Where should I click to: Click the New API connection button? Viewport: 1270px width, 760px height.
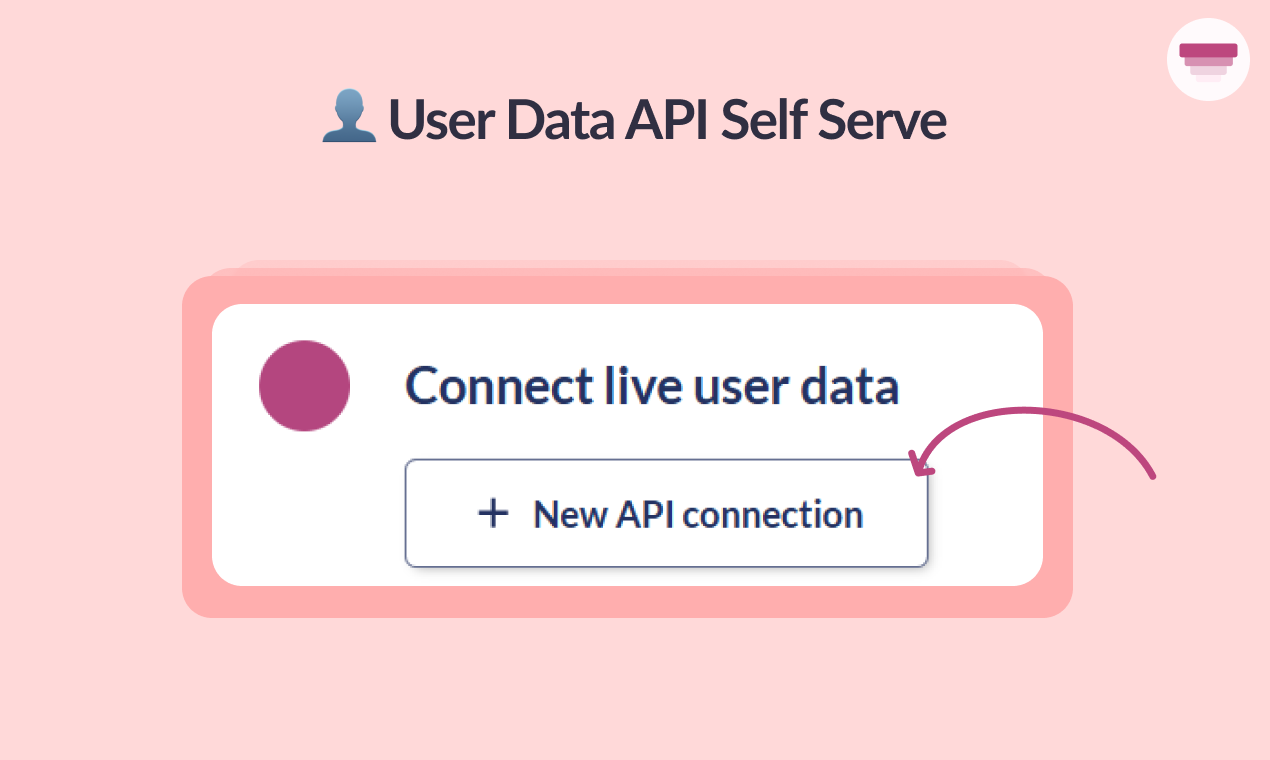[666, 513]
